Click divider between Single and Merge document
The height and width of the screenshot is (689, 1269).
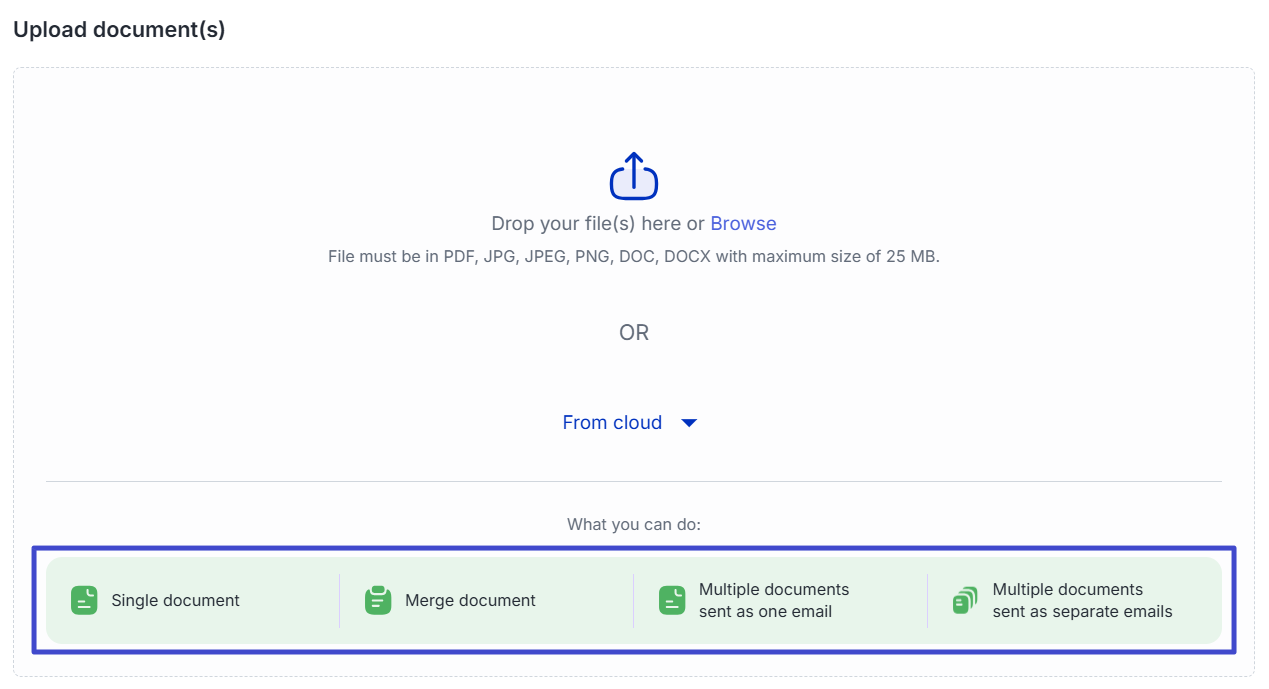click(x=340, y=600)
